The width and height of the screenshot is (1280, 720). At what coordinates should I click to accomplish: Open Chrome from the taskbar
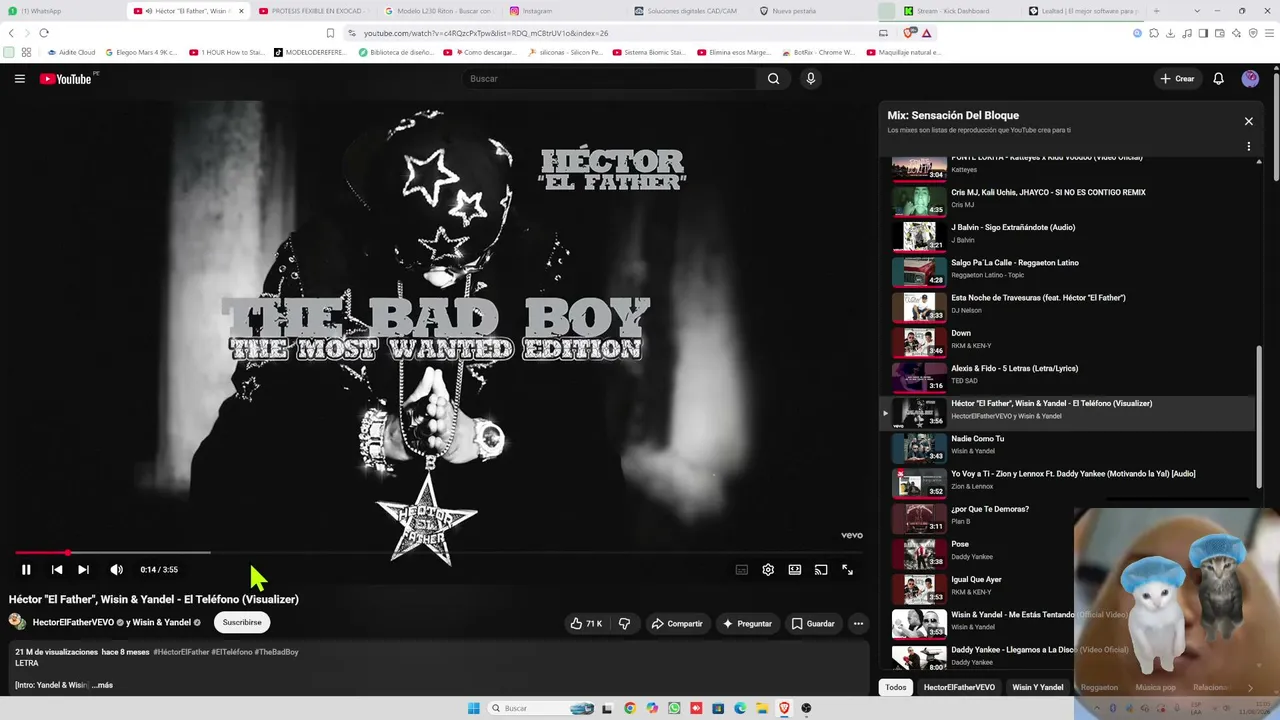630,708
